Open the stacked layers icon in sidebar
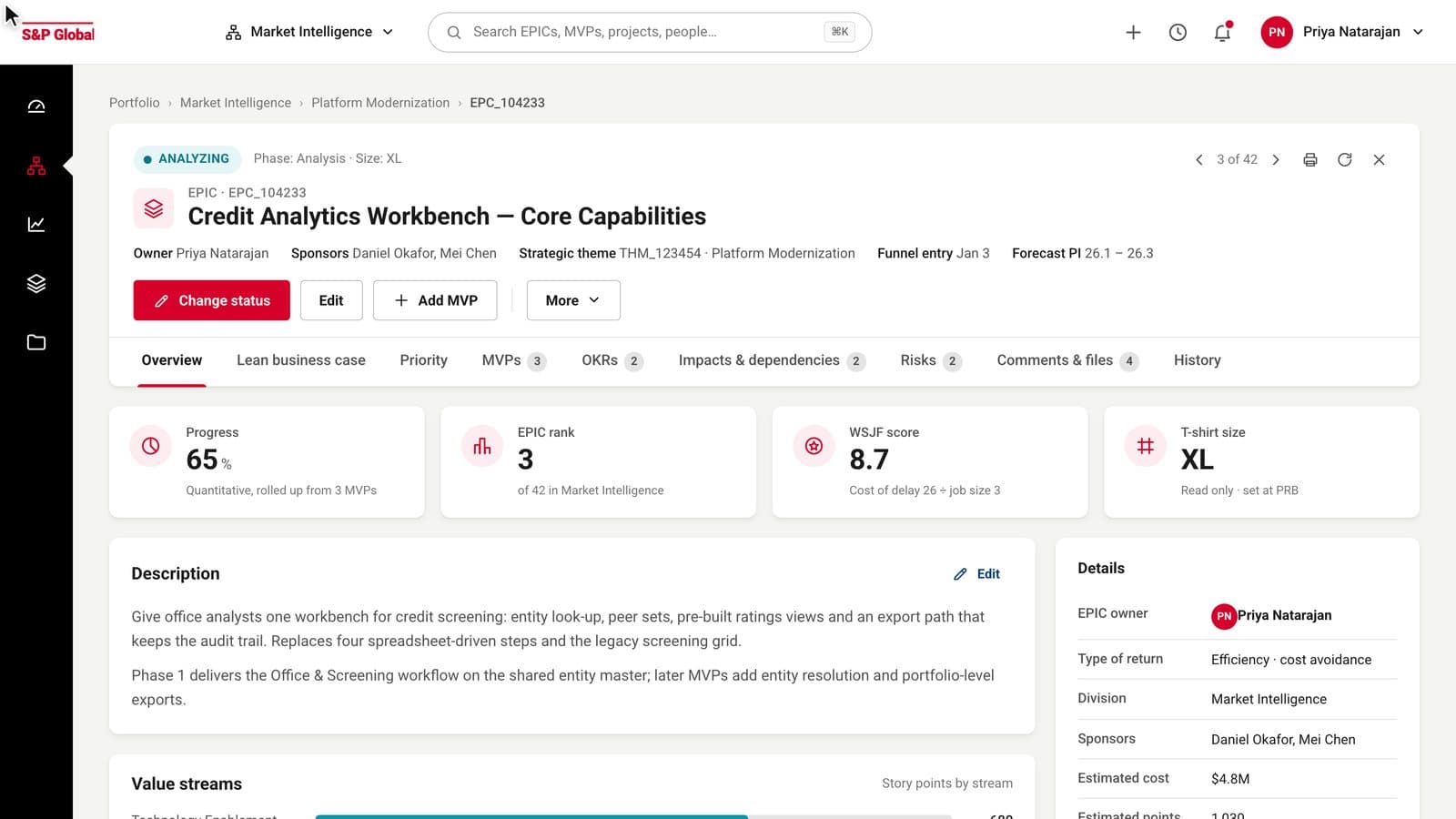Screen dimensions: 1456x819 36,283
